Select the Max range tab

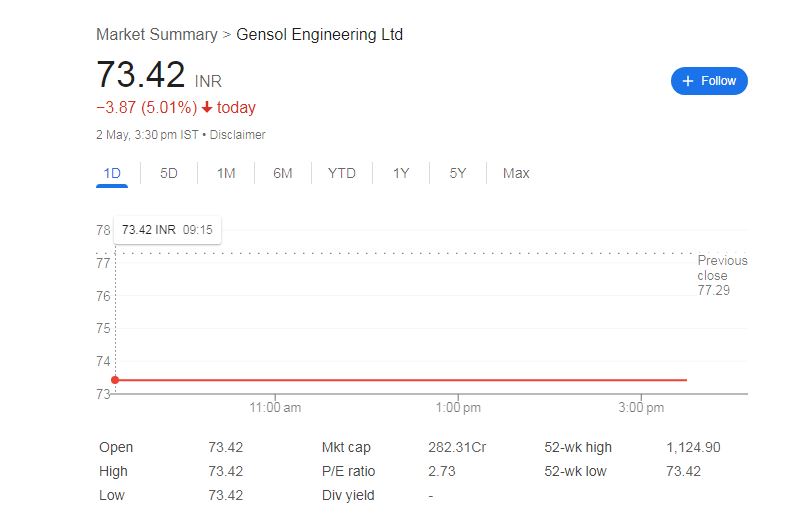pyautogui.click(x=516, y=173)
